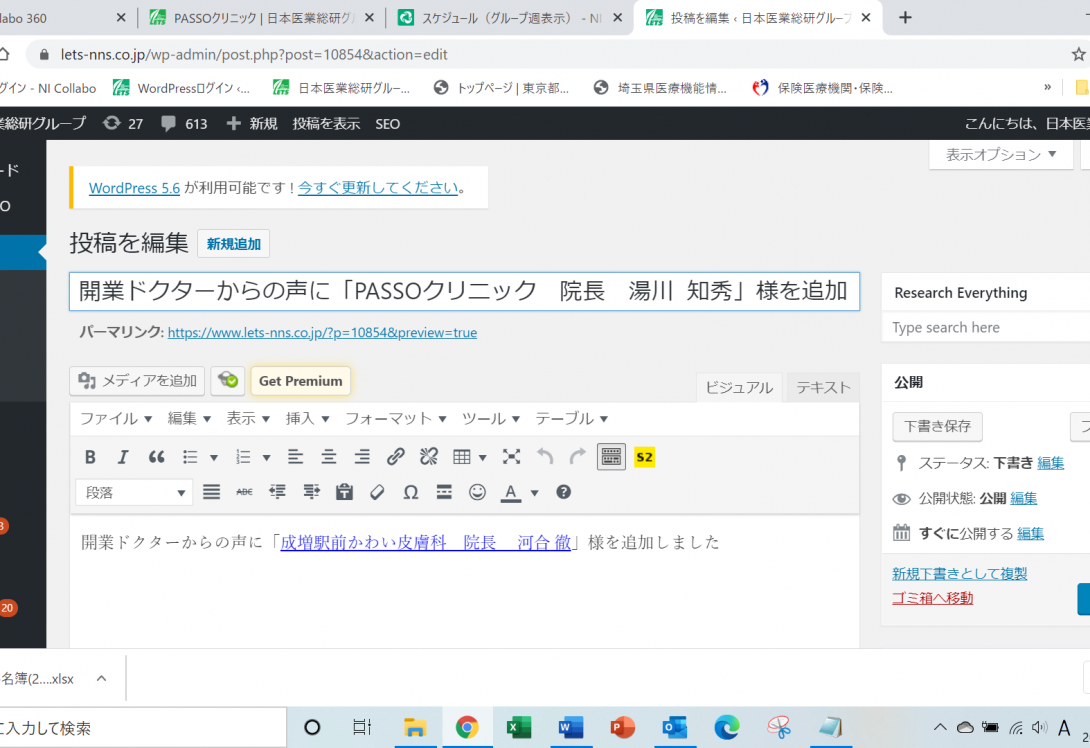Expand the table toolbar dropdown arrow

point(482,457)
